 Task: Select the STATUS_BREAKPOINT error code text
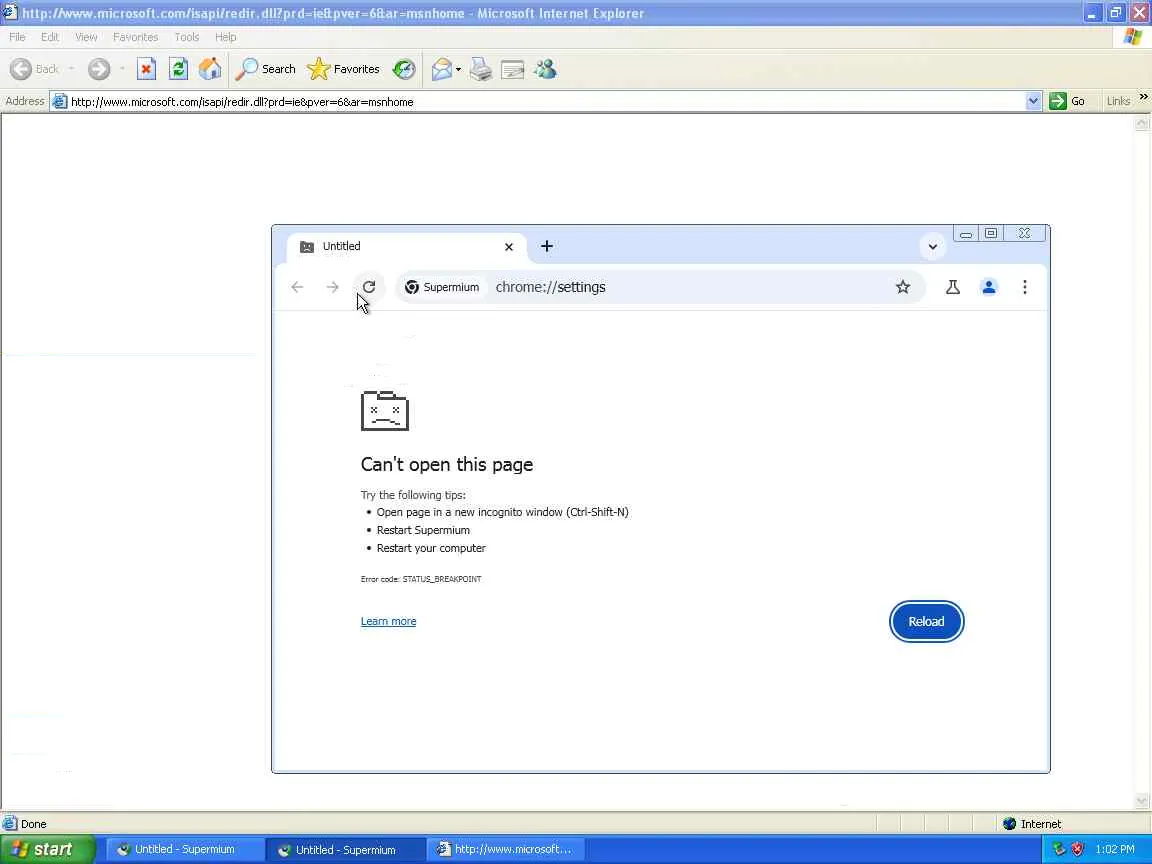point(442,579)
